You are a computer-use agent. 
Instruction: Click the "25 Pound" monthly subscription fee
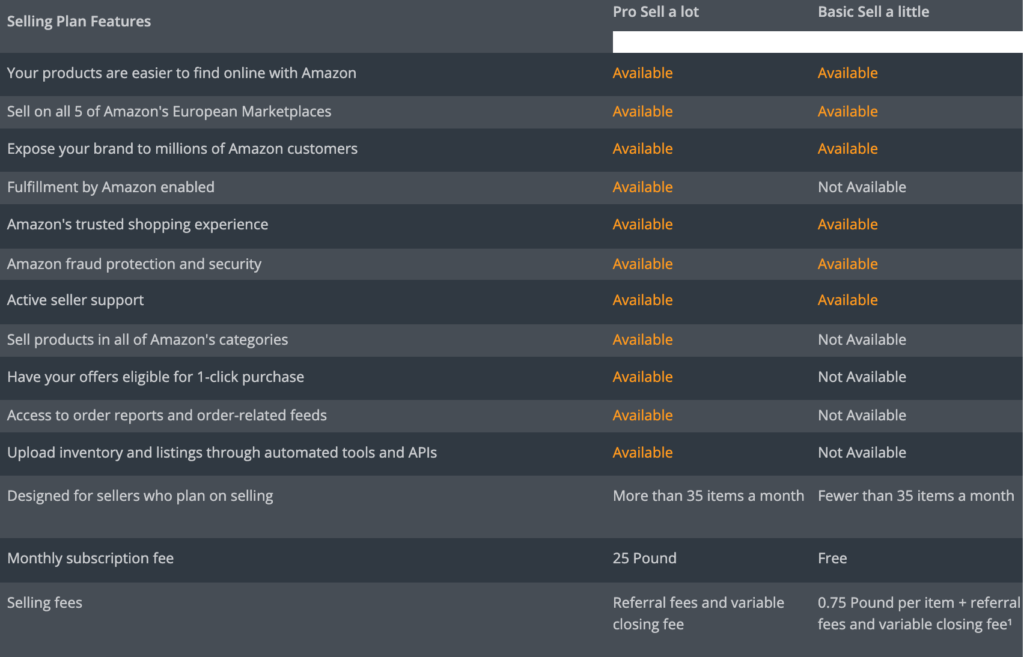tap(644, 558)
